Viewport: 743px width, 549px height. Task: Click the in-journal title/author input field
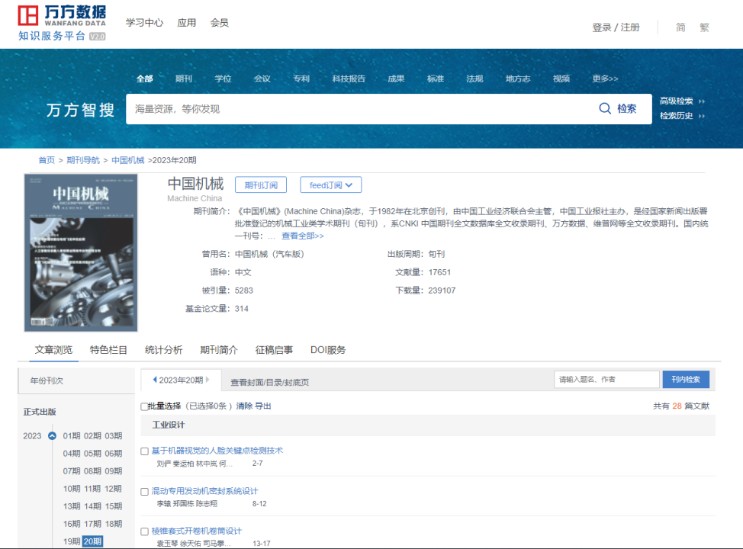click(x=607, y=379)
